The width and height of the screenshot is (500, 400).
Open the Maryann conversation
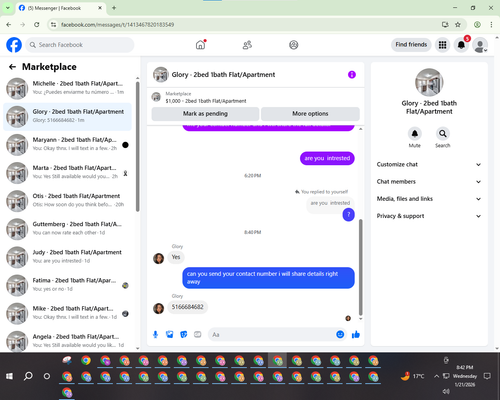[x=67, y=145]
